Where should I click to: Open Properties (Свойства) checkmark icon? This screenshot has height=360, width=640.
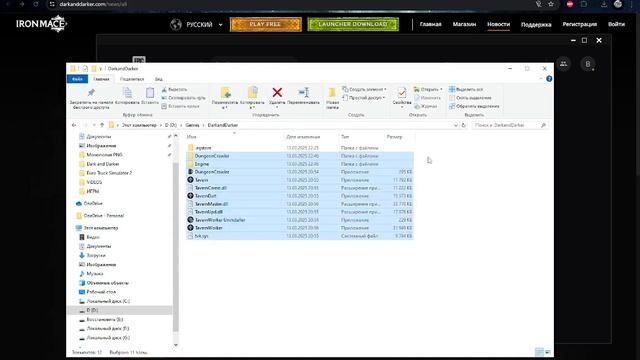click(402, 93)
